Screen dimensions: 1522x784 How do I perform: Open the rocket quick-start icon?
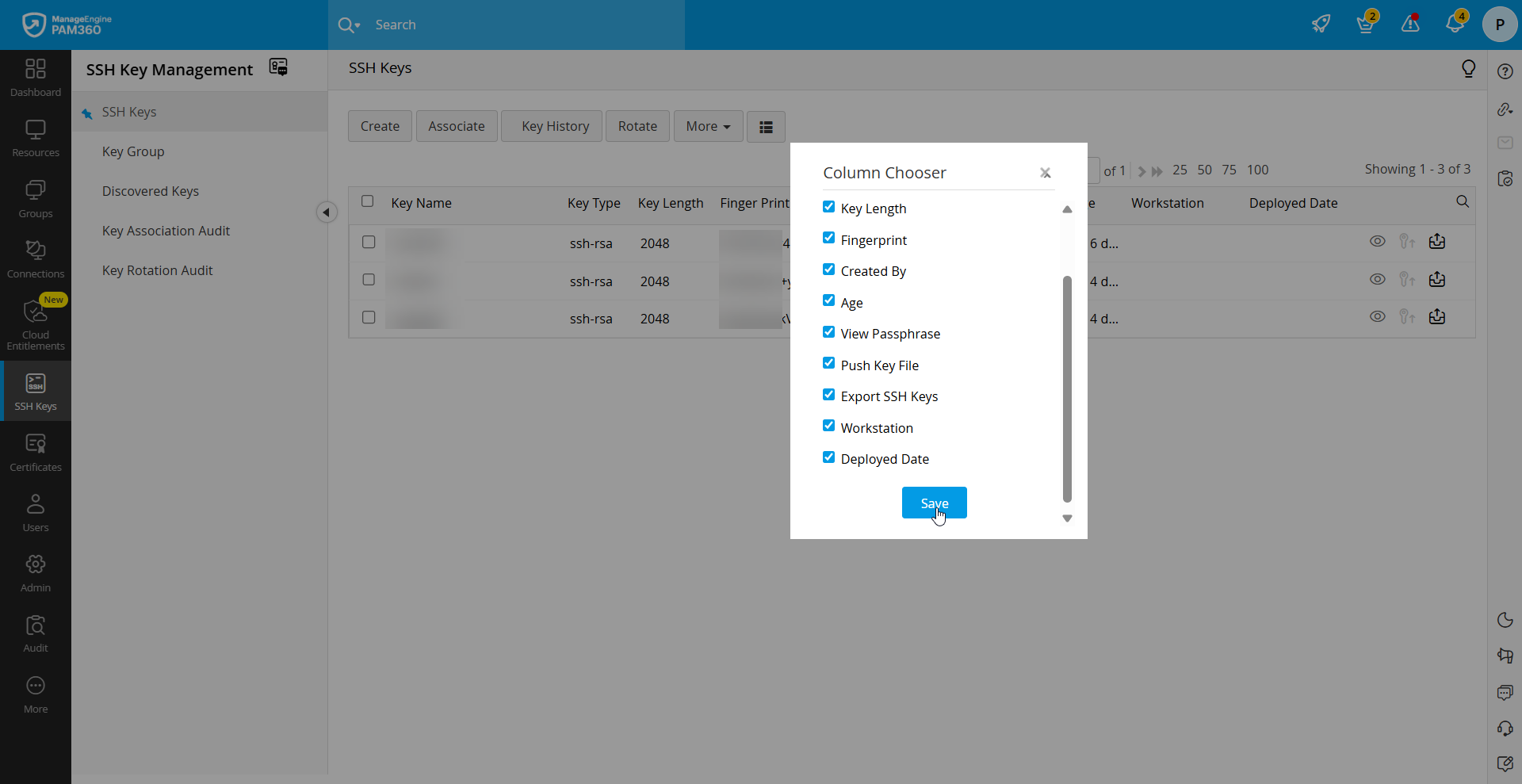pyautogui.click(x=1321, y=24)
